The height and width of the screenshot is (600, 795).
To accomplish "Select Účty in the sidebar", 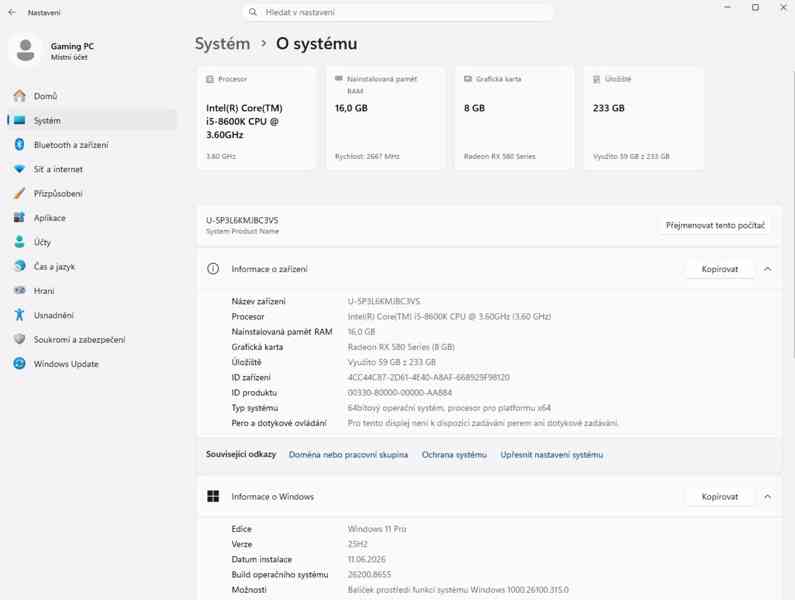I will tap(92, 242).
